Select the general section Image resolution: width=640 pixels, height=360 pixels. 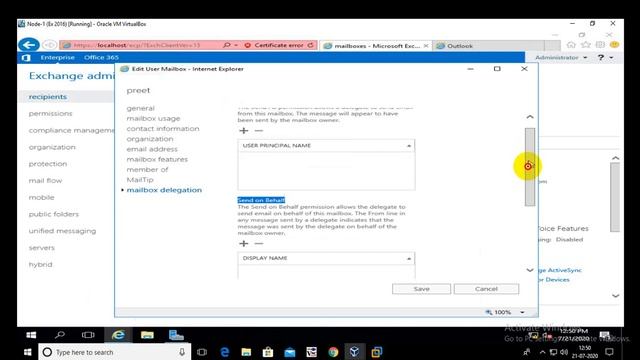(140, 108)
